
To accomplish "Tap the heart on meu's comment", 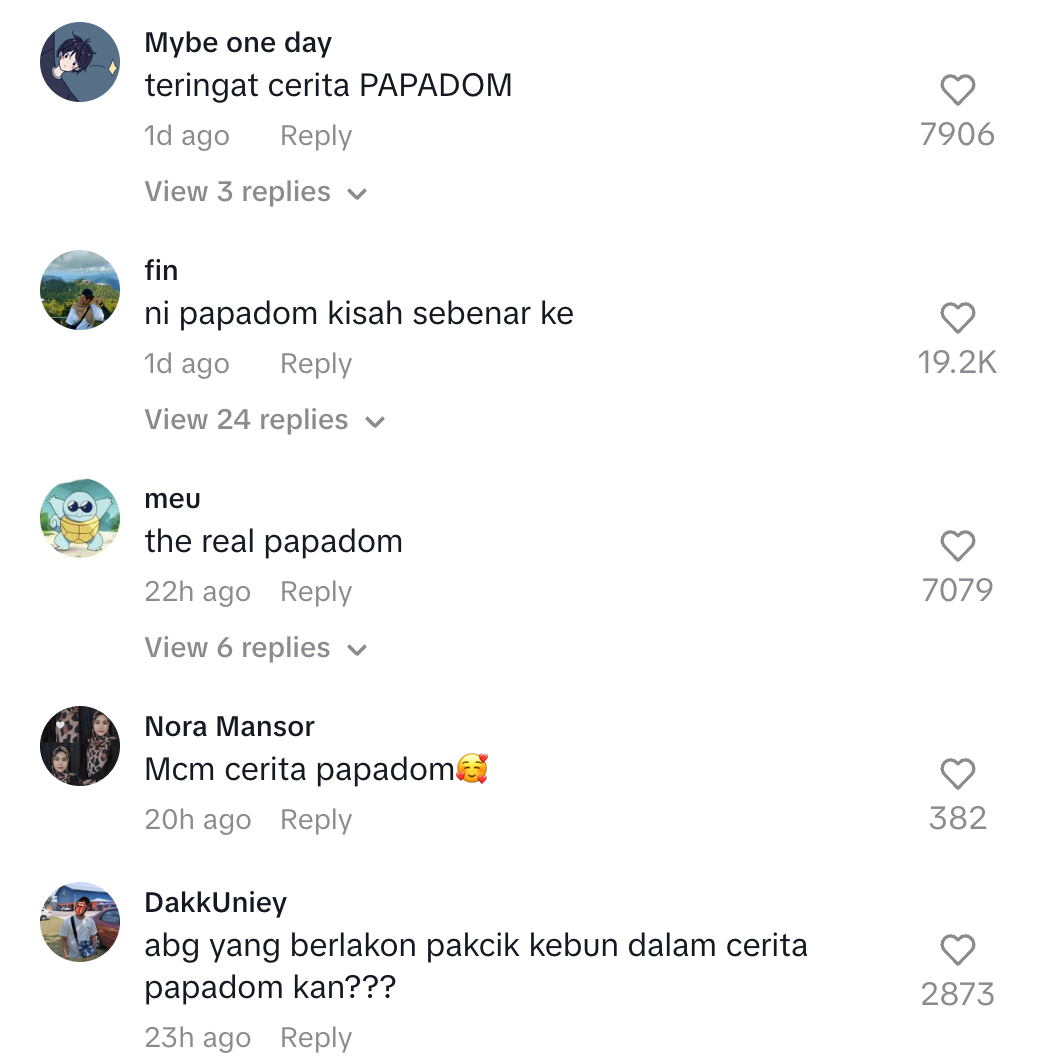I will 958,546.
